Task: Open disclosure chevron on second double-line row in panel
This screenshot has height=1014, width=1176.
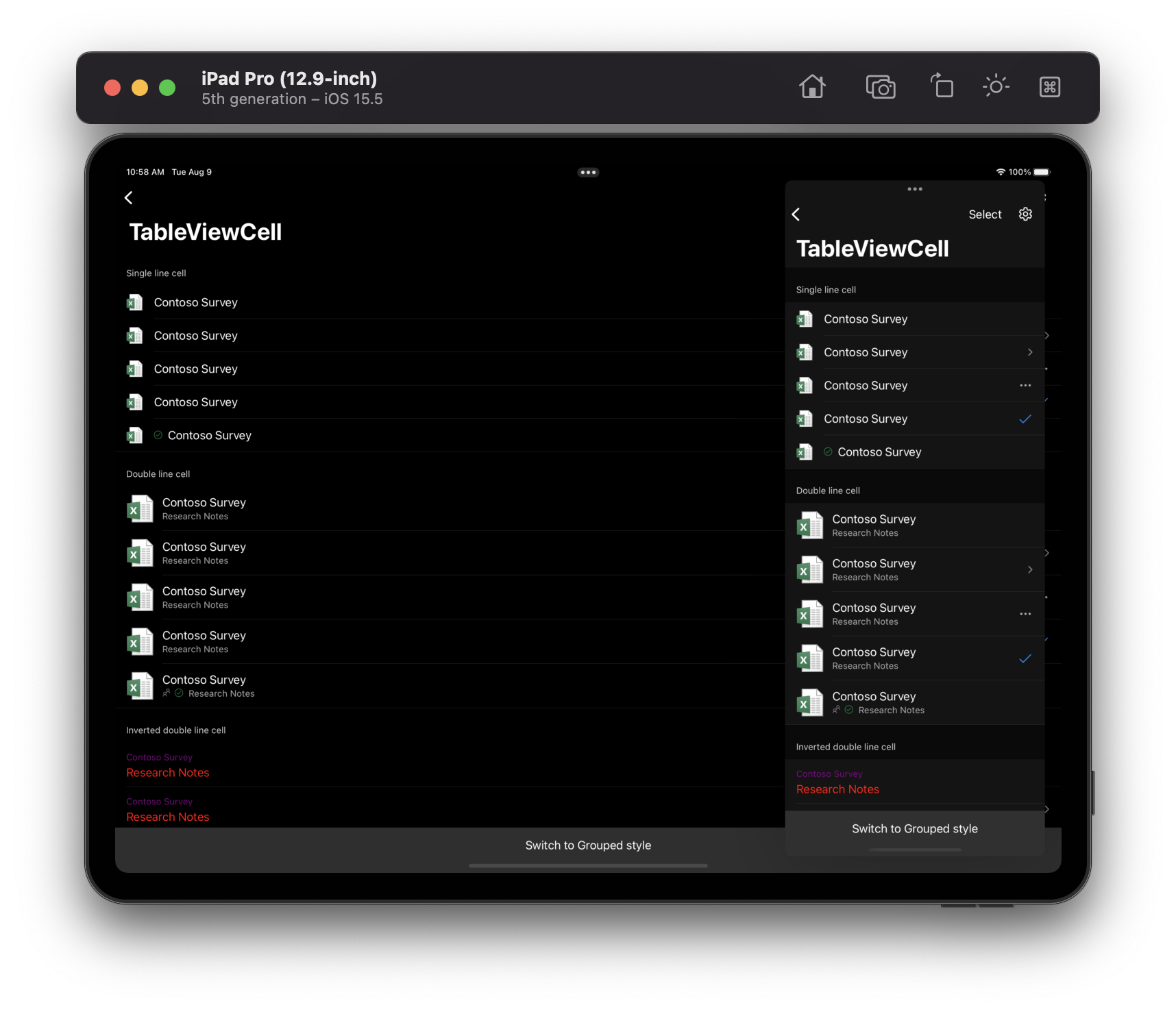Action: 1030,570
